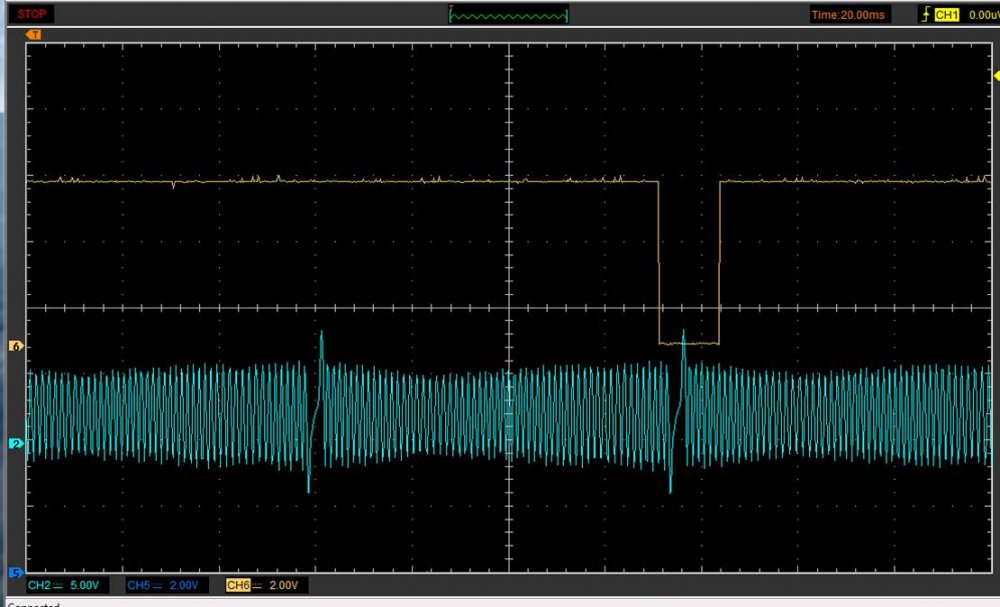Select the rising edge trigger icon
Image resolution: width=1000 pixels, height=607 pixels.
coord(925,15)
